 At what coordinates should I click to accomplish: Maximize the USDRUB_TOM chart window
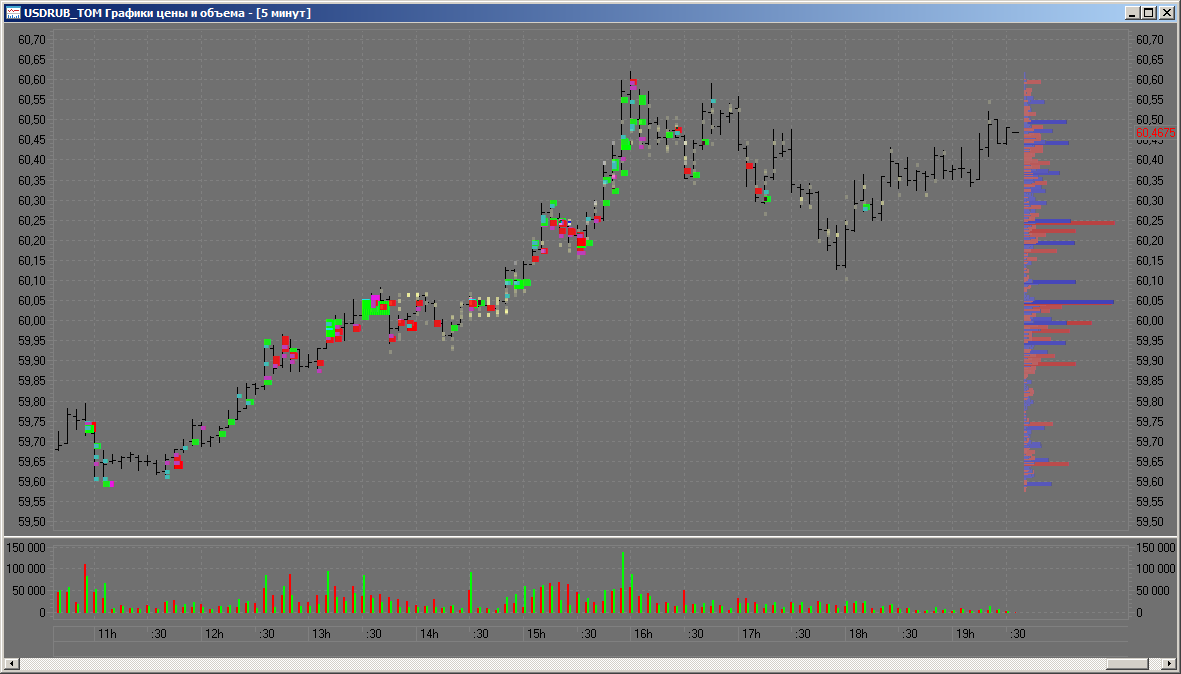[x=1148, y=13]
